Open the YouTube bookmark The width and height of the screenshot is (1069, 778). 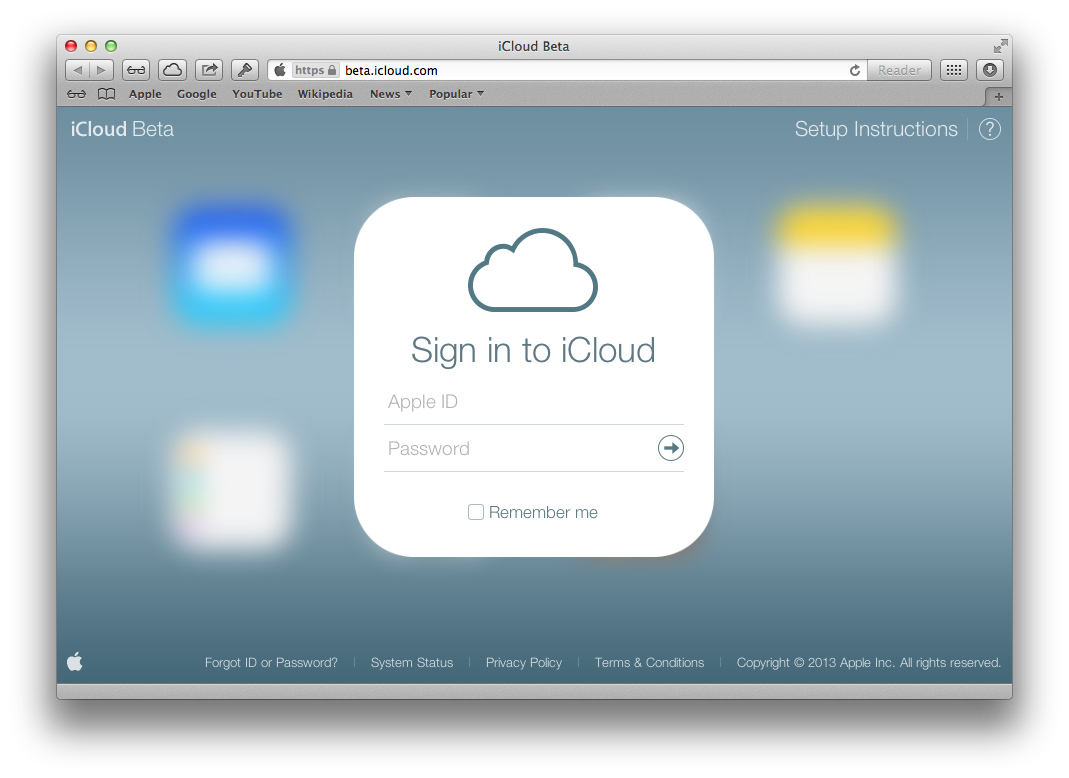coord(257,94)
